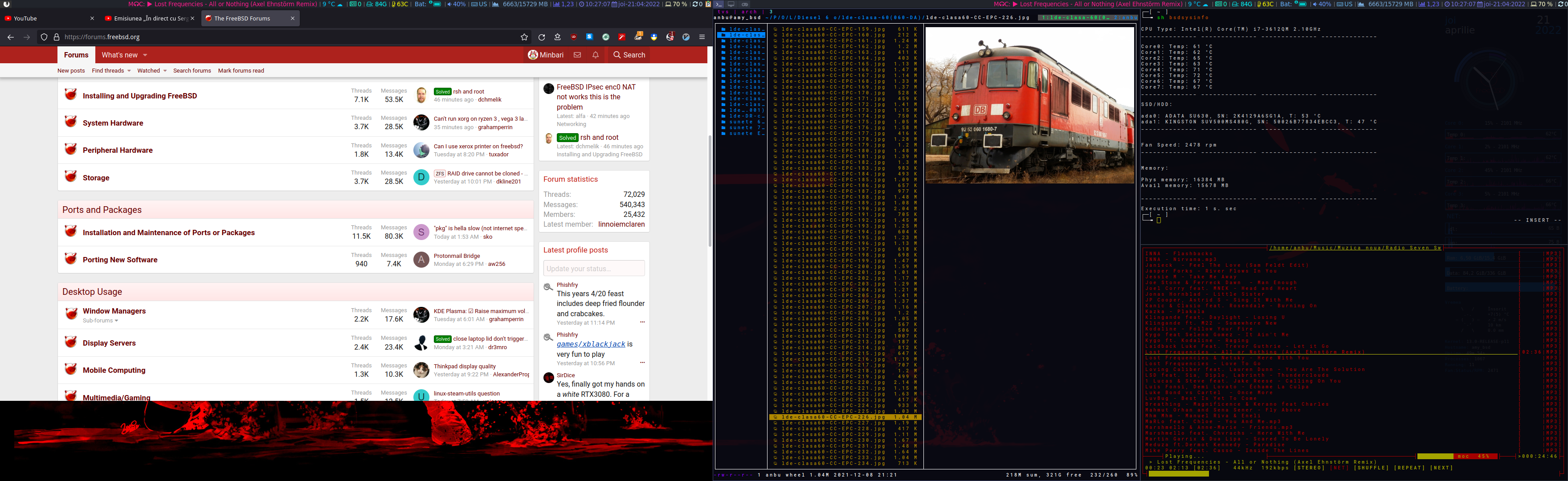Open the What's new menu item
Viewport: 1568px width, 481px height.
(119, 55)
